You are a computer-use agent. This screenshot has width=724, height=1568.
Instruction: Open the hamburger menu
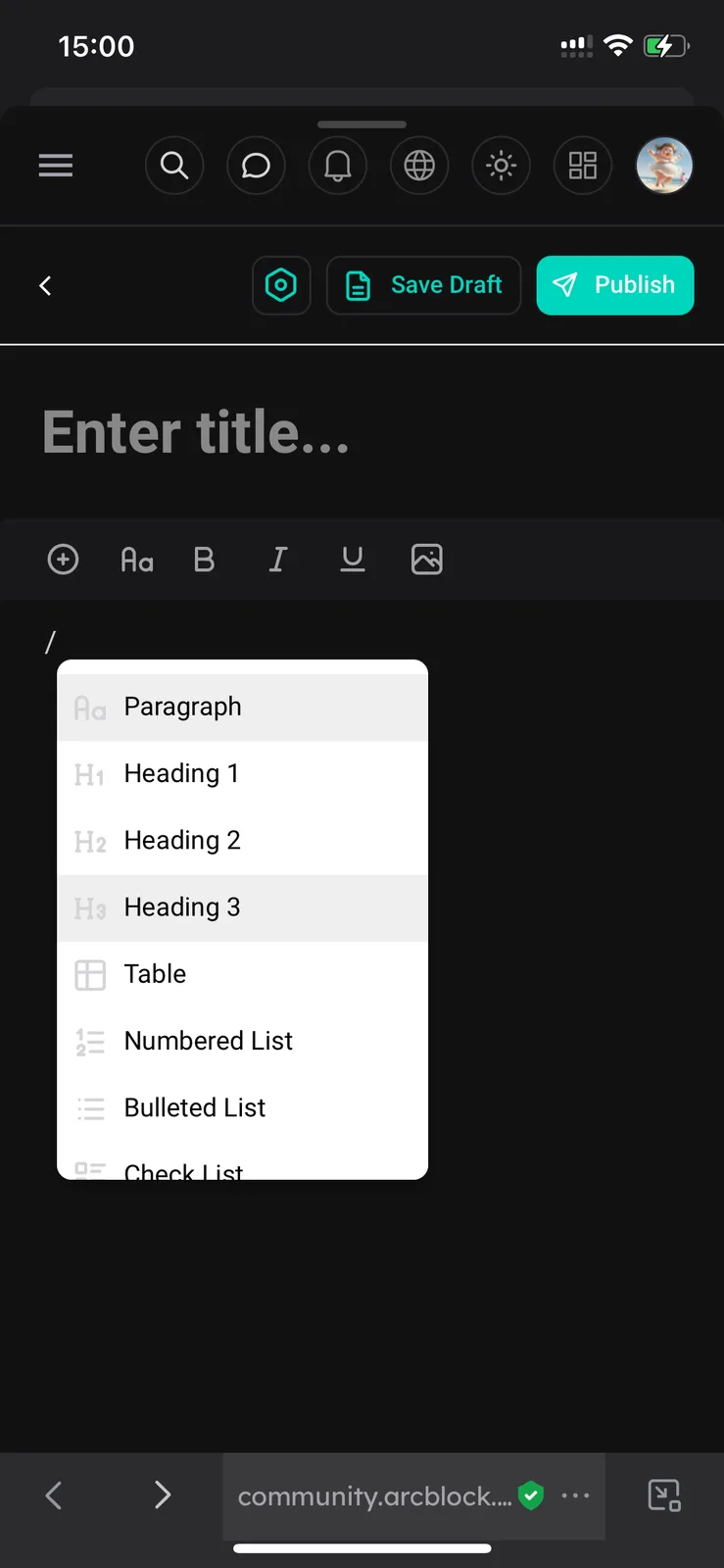pyautogui.click(x=56, y=166)
